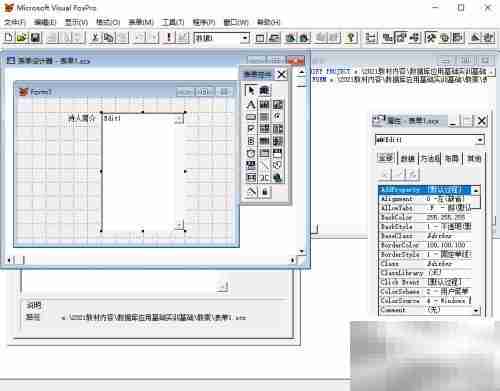Image resolution: width=500 pixels, height=391 pixels.
Task: Open the object dropdown in Properties window
Action: click(480, 140)
